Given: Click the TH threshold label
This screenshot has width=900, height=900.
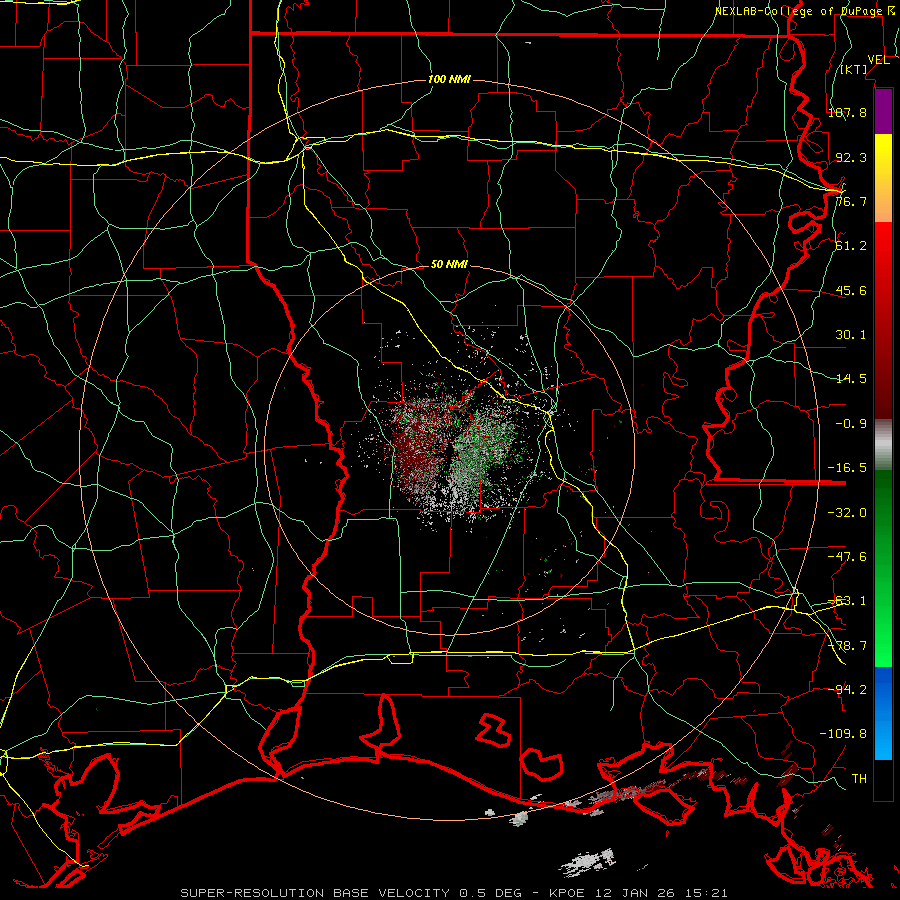Looking at the screenshot, I should (859, 779).
